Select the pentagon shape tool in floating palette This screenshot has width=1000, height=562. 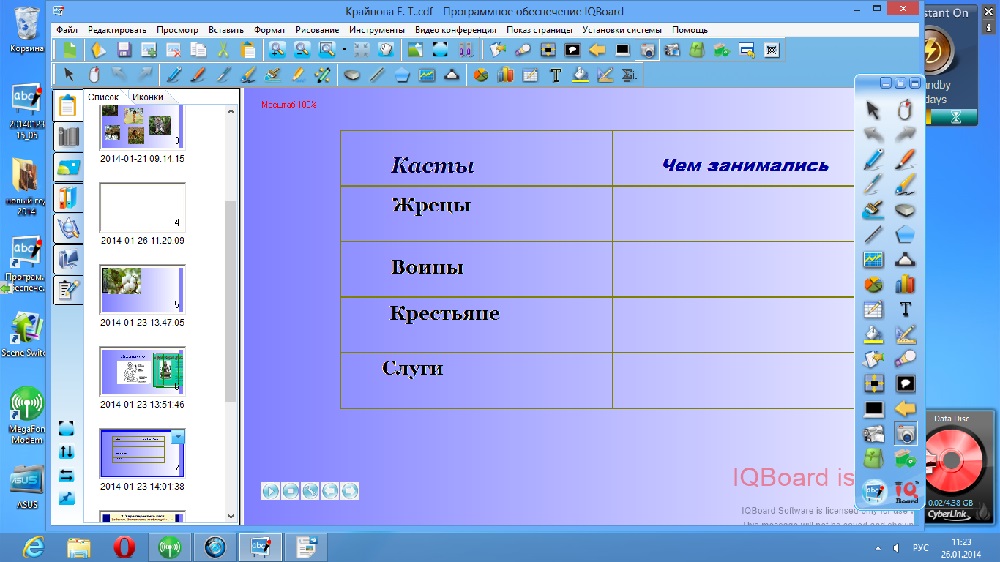point(905,236)
